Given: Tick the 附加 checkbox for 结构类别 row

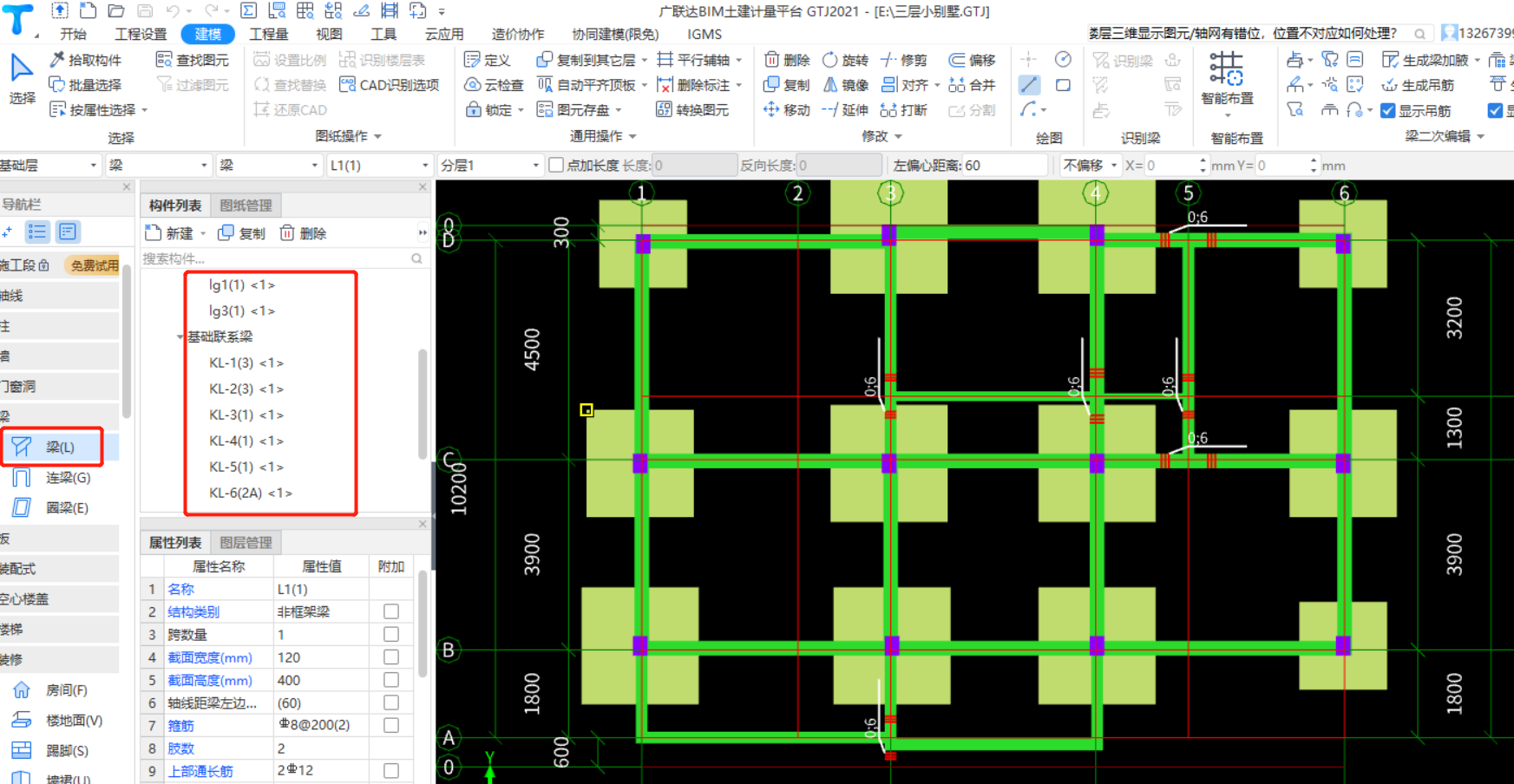Looking at the screenshot, I should coord(391,611).
